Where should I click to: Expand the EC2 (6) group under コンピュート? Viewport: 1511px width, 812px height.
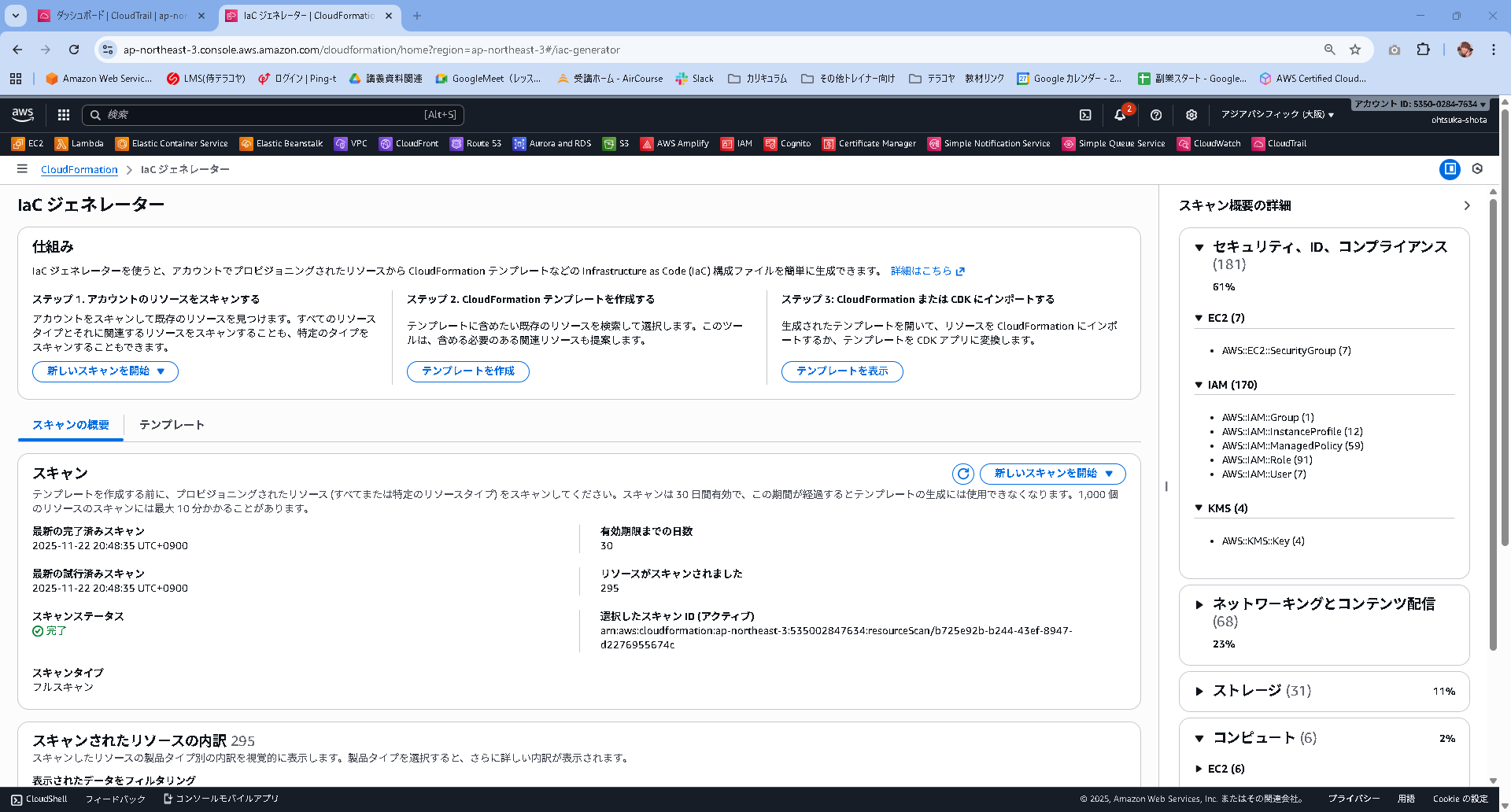click(x=1199, y=769)
